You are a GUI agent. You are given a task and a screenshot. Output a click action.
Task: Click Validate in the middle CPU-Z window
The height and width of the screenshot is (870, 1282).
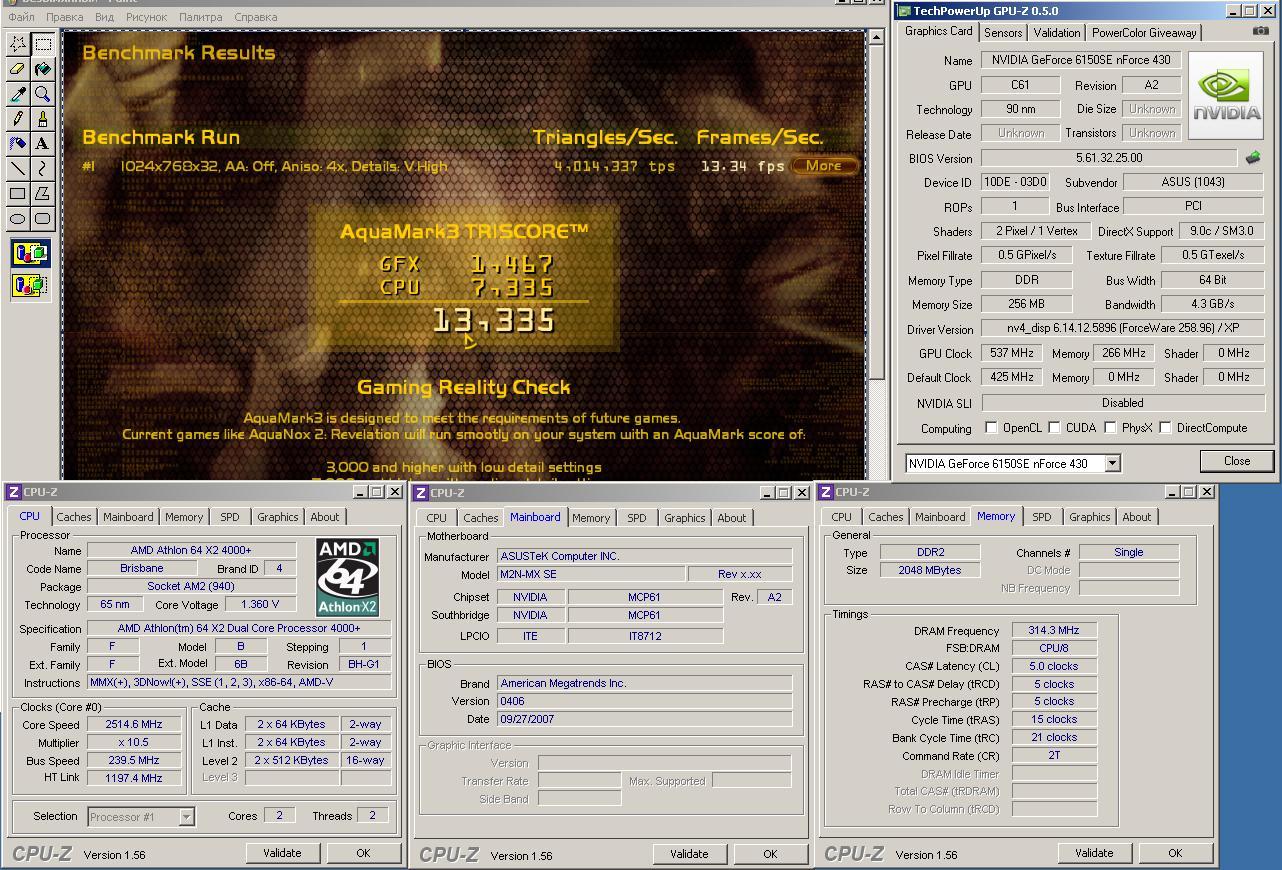click(x=689, y=854)
